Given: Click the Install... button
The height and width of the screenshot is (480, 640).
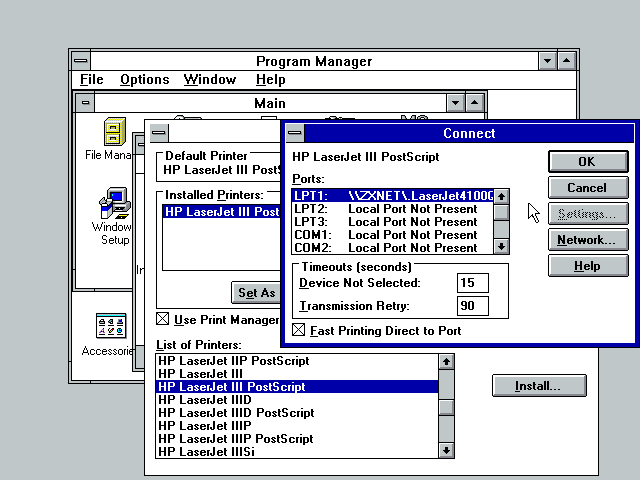Looking at the screenshot, I should coord(538,385).
